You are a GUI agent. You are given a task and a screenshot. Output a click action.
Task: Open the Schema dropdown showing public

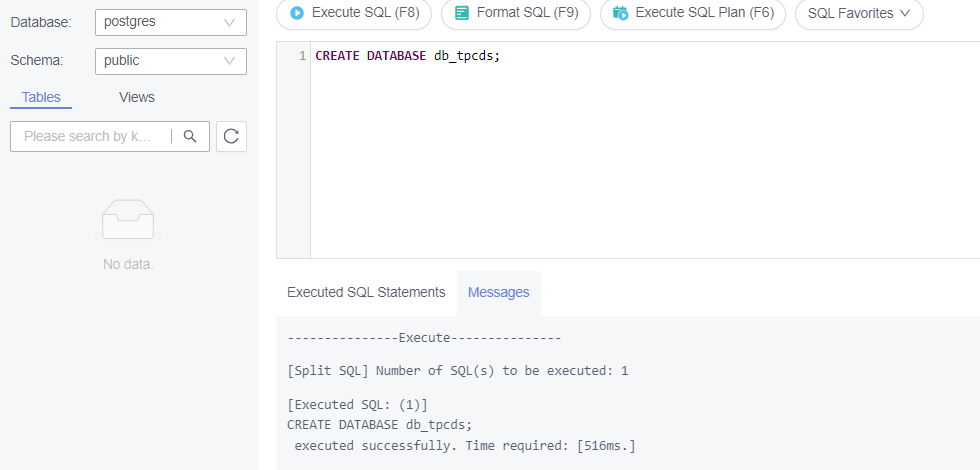coord(171,61)
